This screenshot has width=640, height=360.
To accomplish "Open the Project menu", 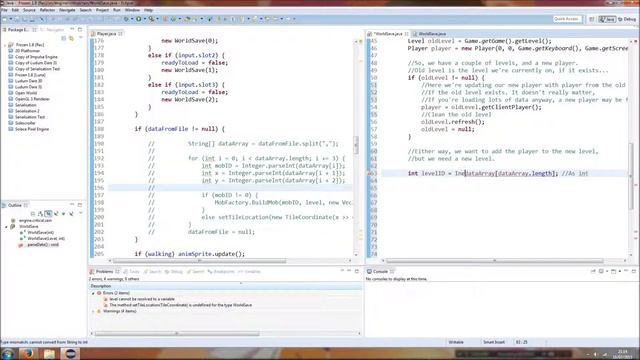I will tap(102, 10).
